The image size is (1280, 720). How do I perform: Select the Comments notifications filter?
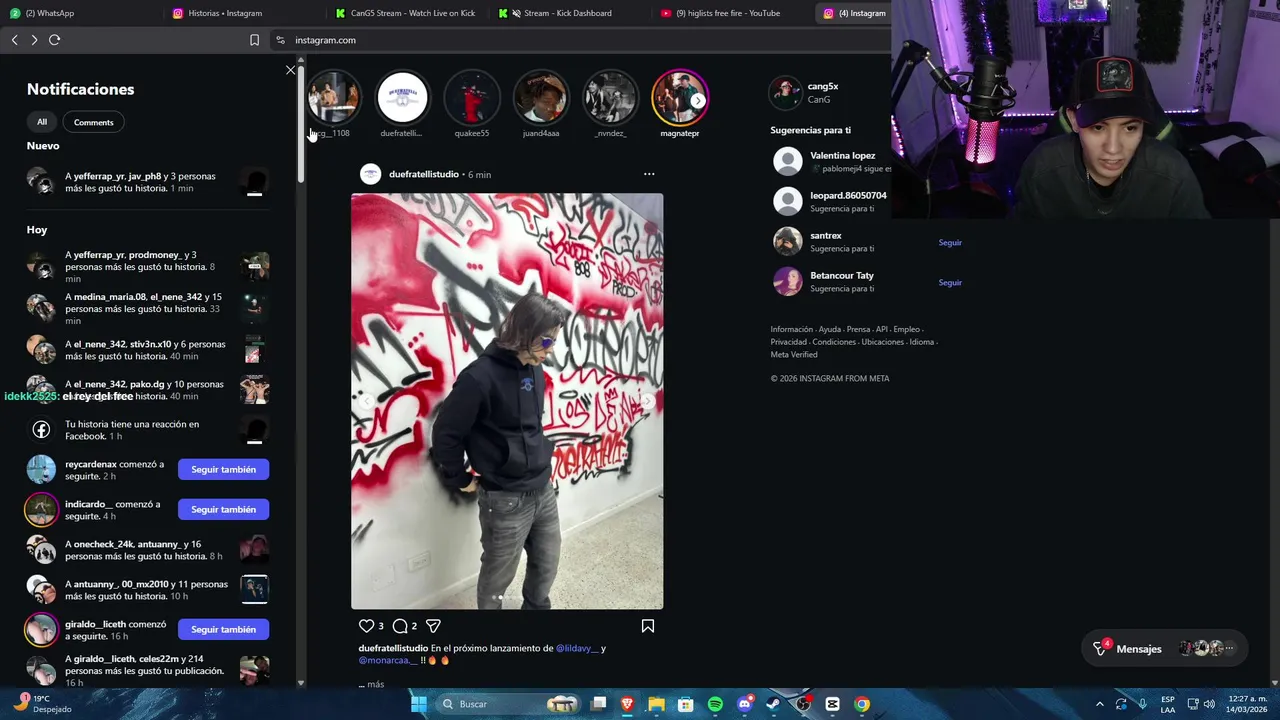[94, 122]
